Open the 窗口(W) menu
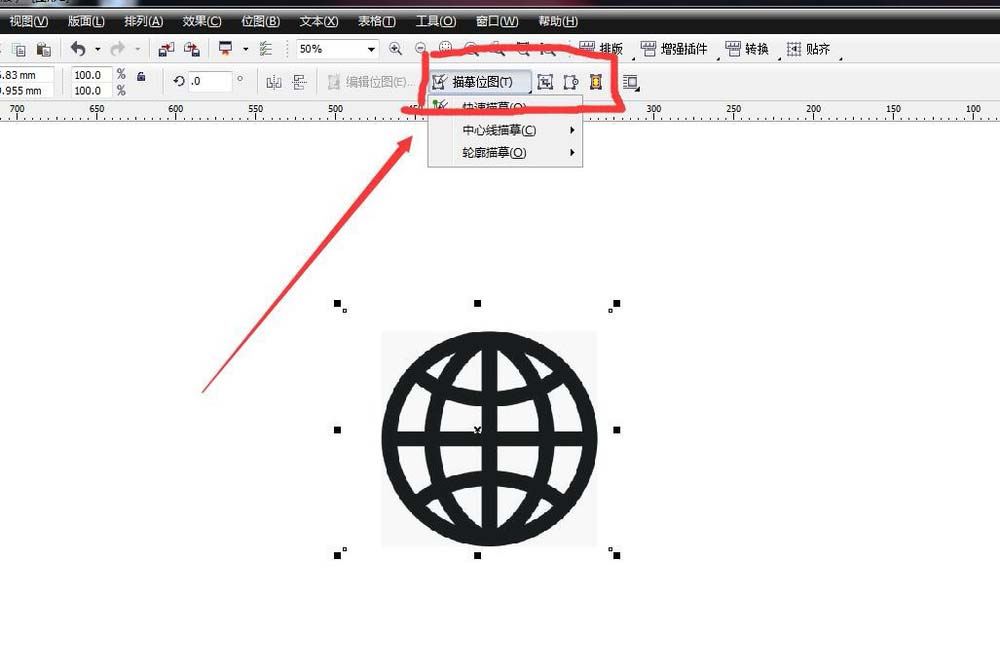Viewport: 1000px width, 658px height. 497,21
